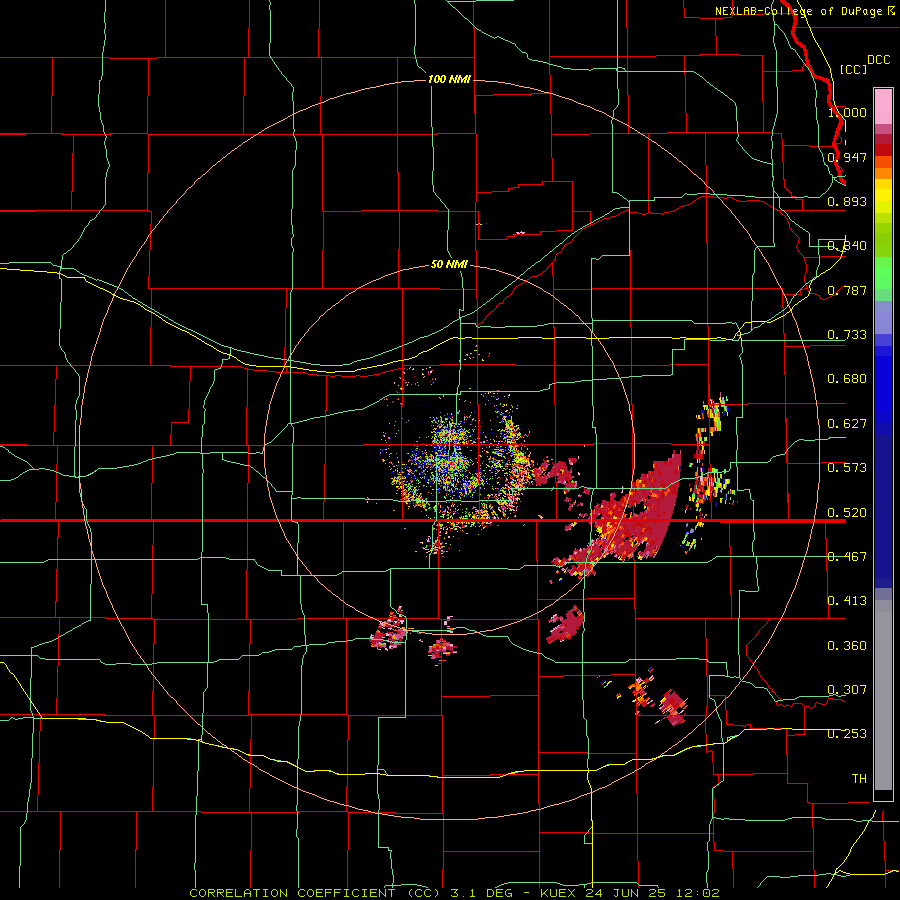Viewport: 900px width, 900px height.
Task: Select the NEXLAB-College of DuPage credit text
Action: pos(799,11)
